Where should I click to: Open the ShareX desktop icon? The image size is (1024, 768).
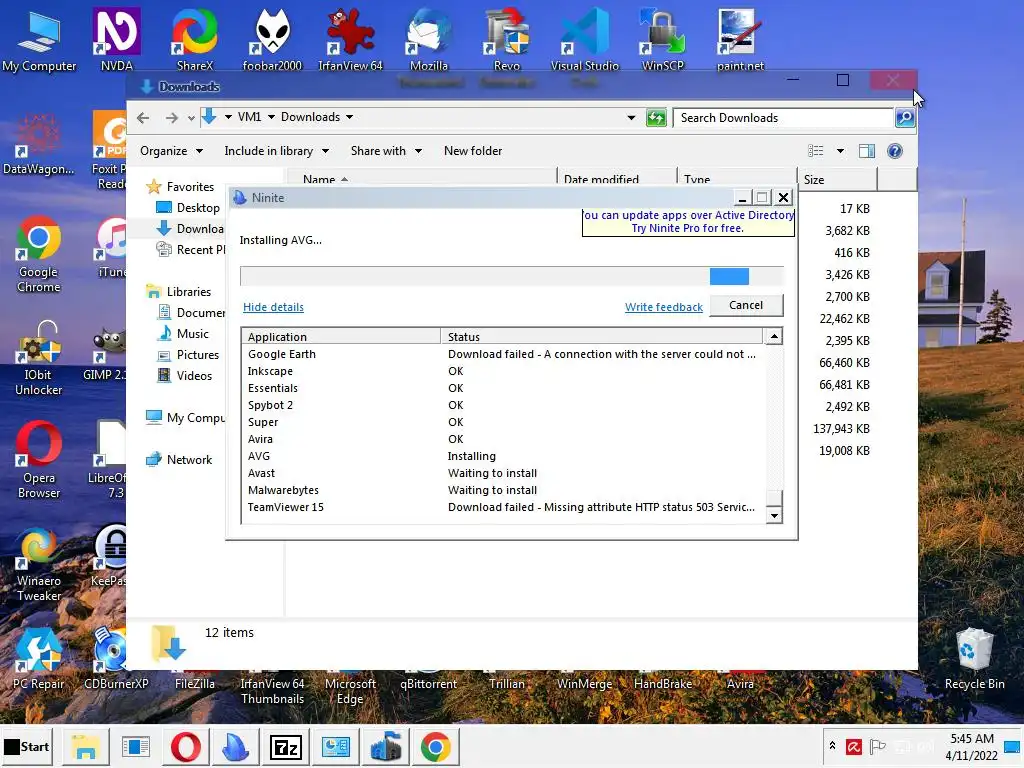click(x=195, y=39)
